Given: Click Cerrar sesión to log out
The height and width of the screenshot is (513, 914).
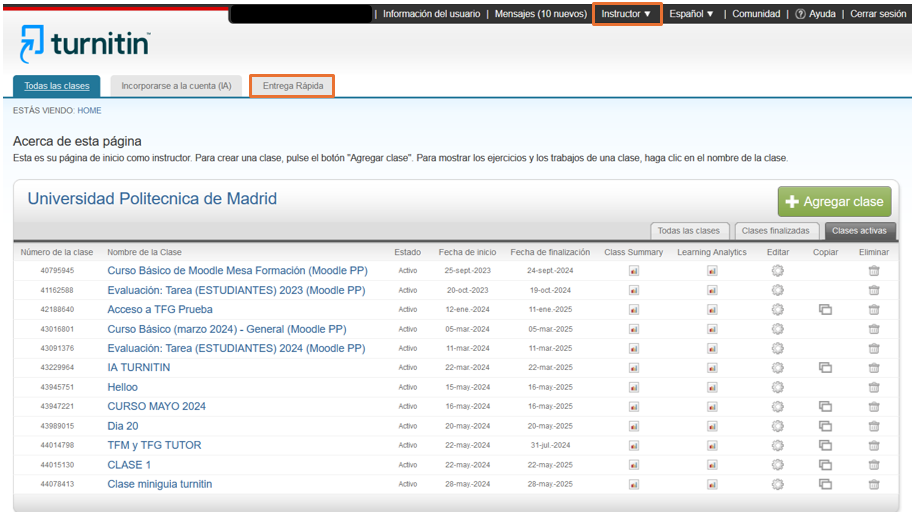Looking at the screenshot, I should (x=878, y=14).
